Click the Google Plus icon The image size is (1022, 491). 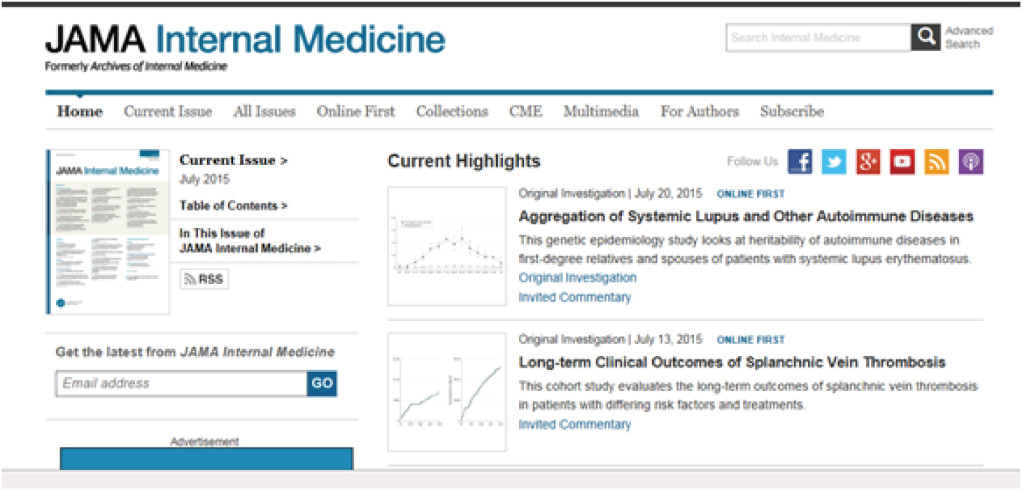[x=868, y=162]
